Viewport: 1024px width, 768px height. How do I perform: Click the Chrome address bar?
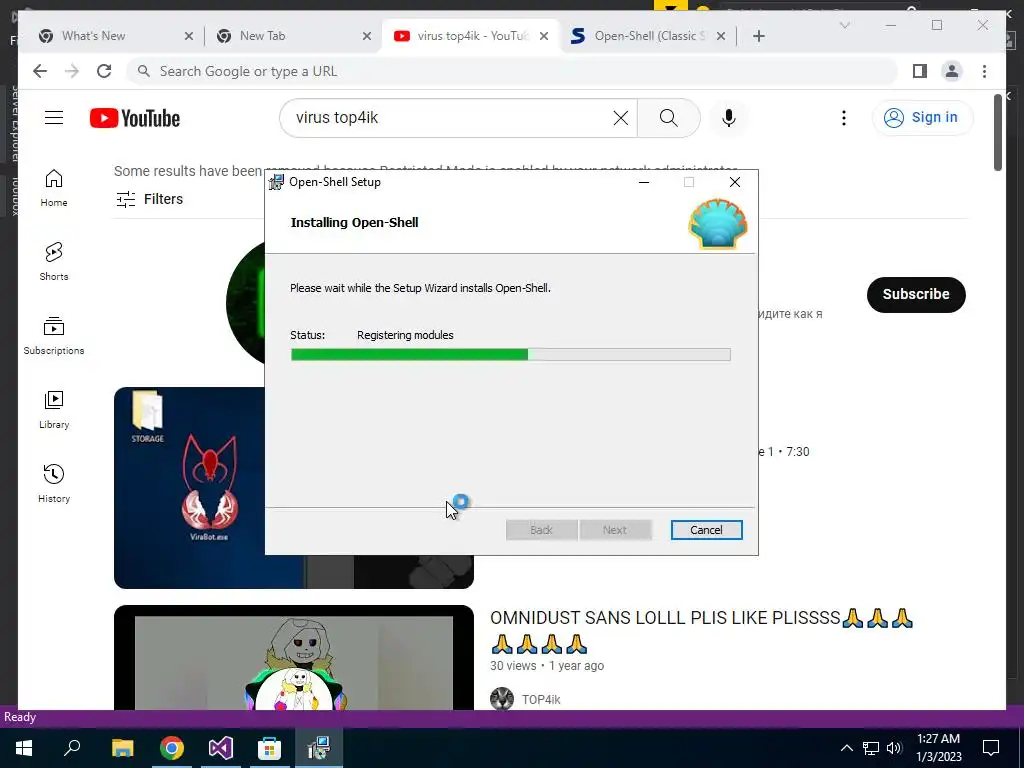tap(513, 71)
